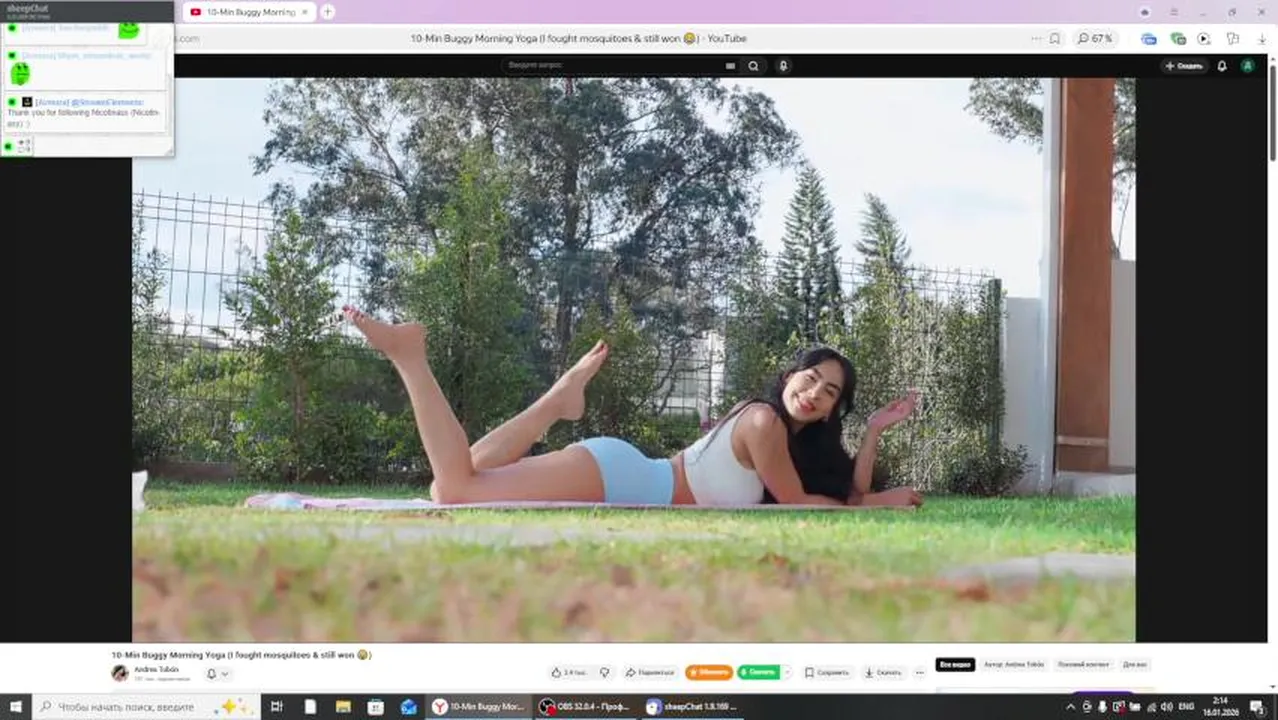The image size is (1278, 720).
Task: Open Task View on the taskbar
Action: [277, 706]
